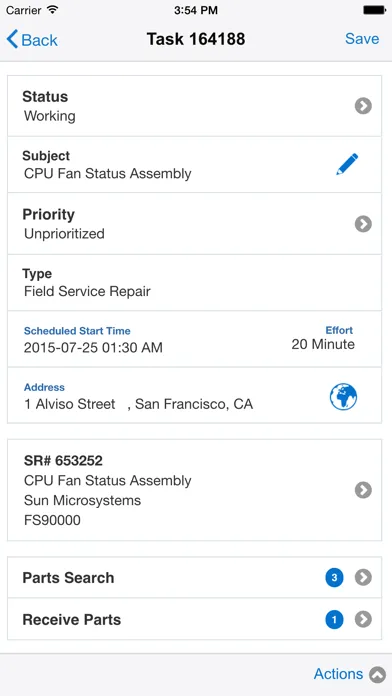
Task: Open the globe map icon for Address
Action: [x=343, y=397]
